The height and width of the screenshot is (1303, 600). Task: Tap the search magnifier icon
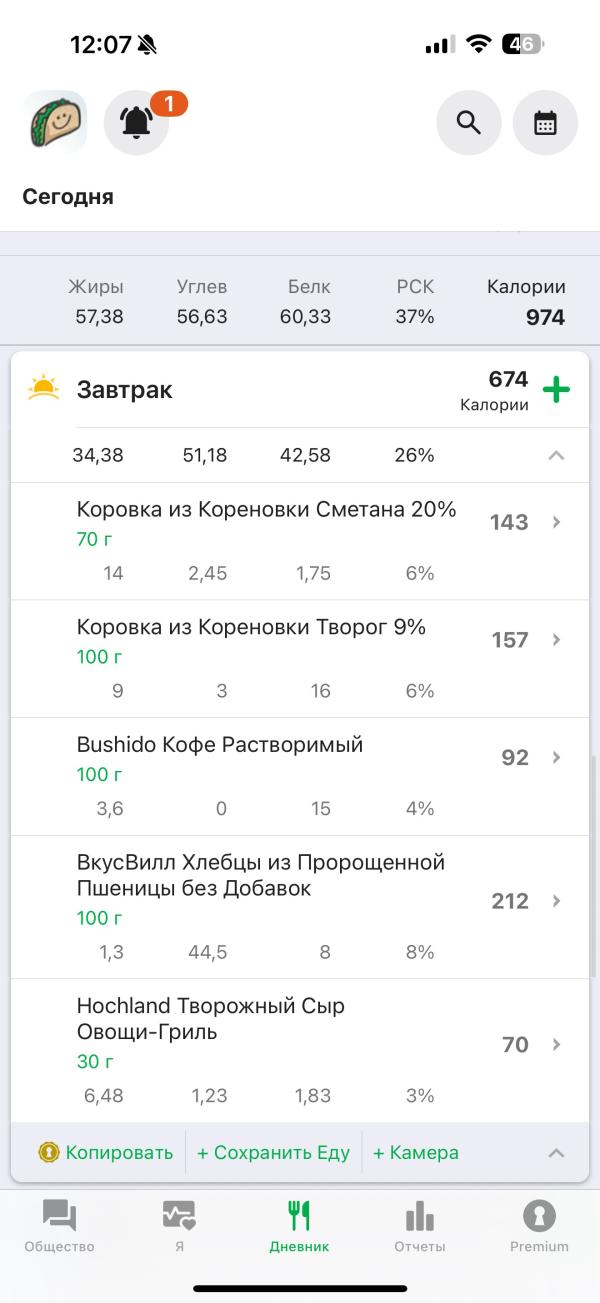point(469,122)
